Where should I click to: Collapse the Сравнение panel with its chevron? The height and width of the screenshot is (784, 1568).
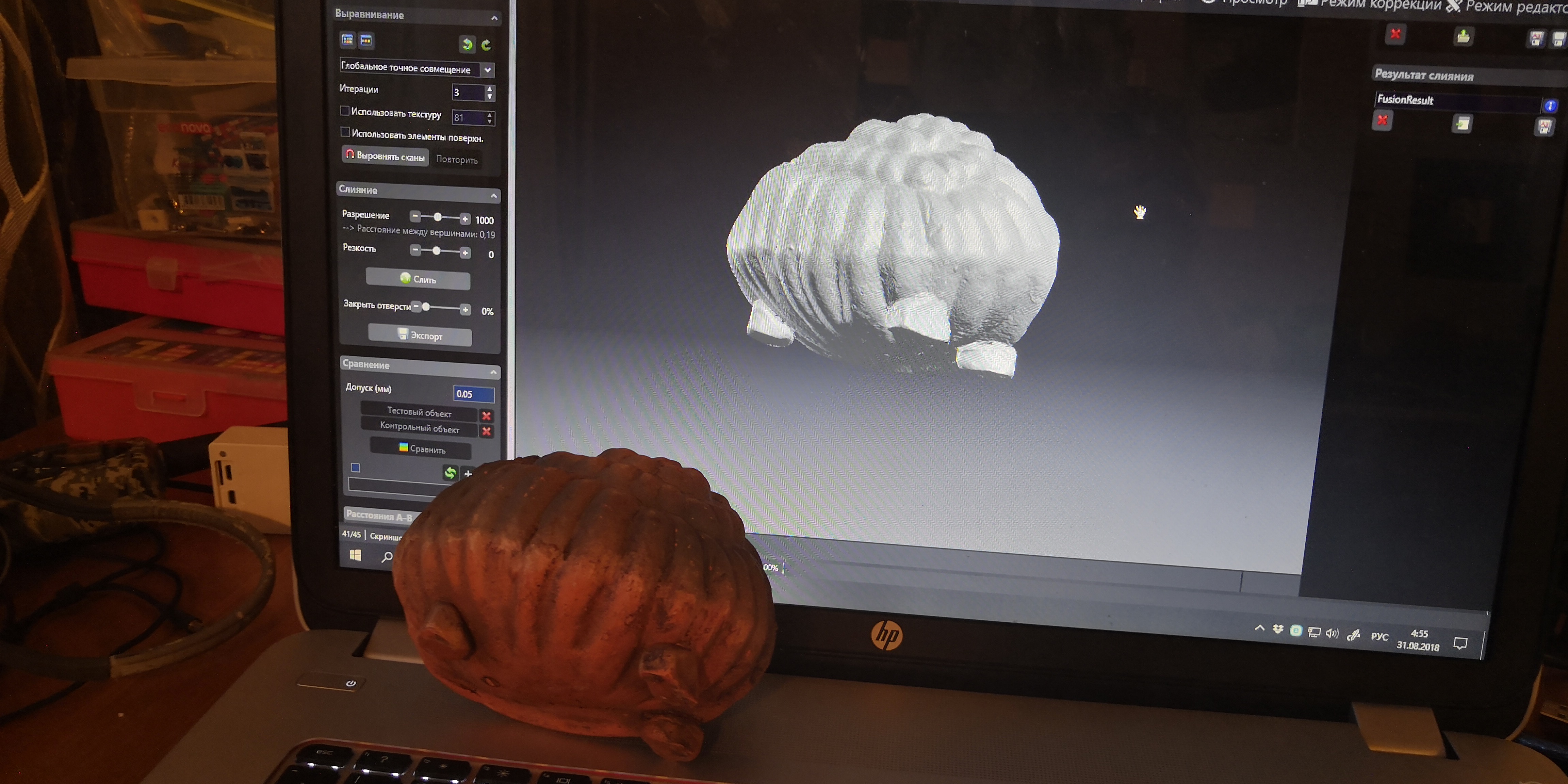point(494,372)
